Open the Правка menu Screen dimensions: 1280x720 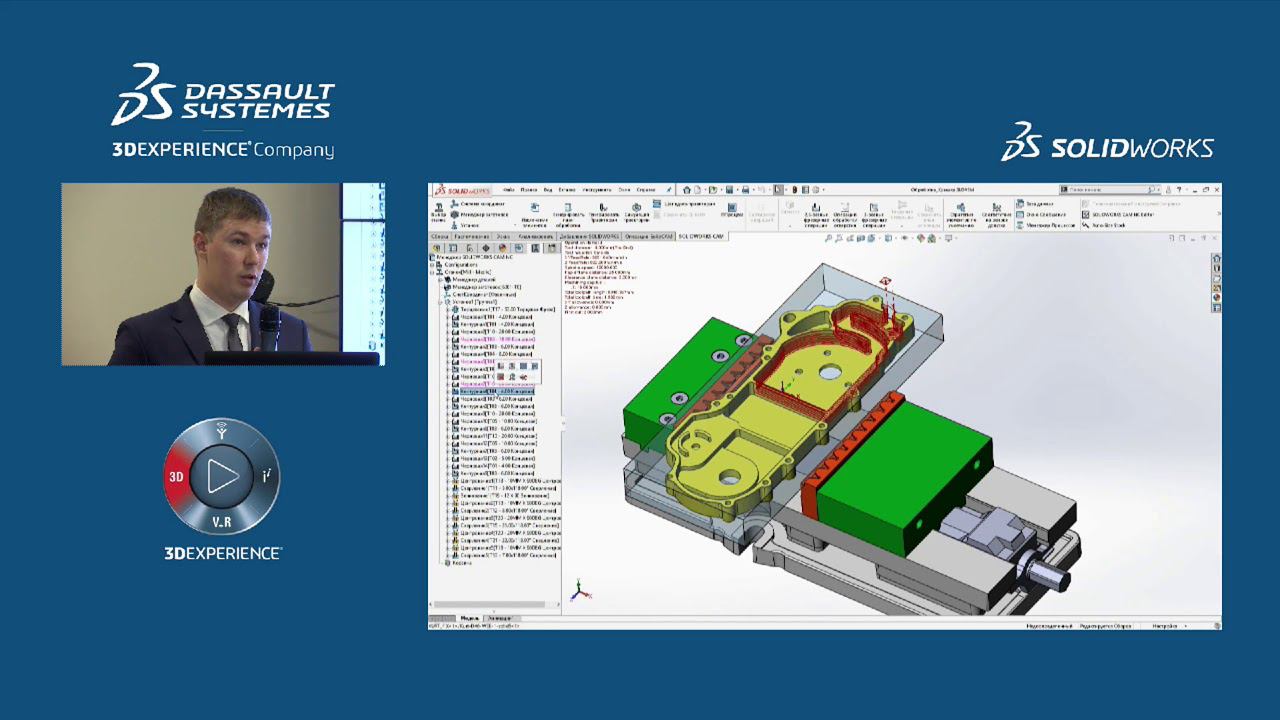point(529,190)
